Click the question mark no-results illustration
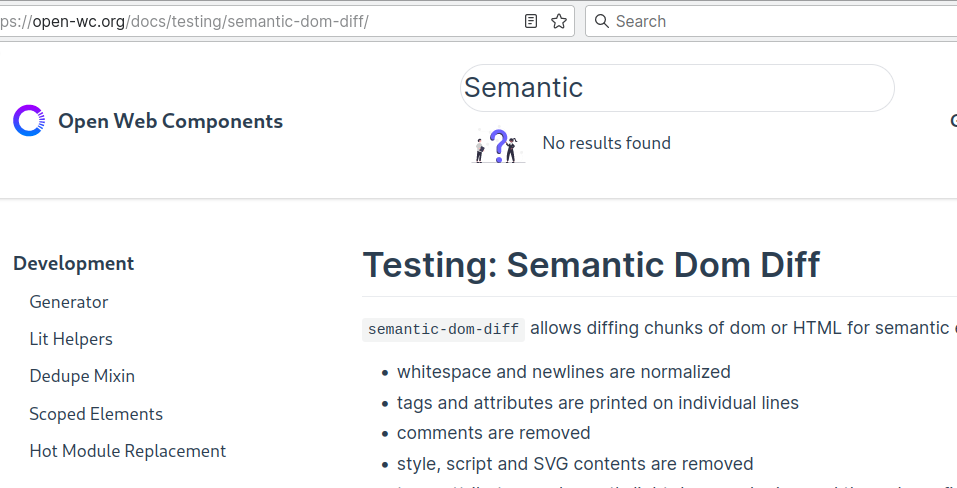The width and height of the screenshot is (957, 488). 498,146
